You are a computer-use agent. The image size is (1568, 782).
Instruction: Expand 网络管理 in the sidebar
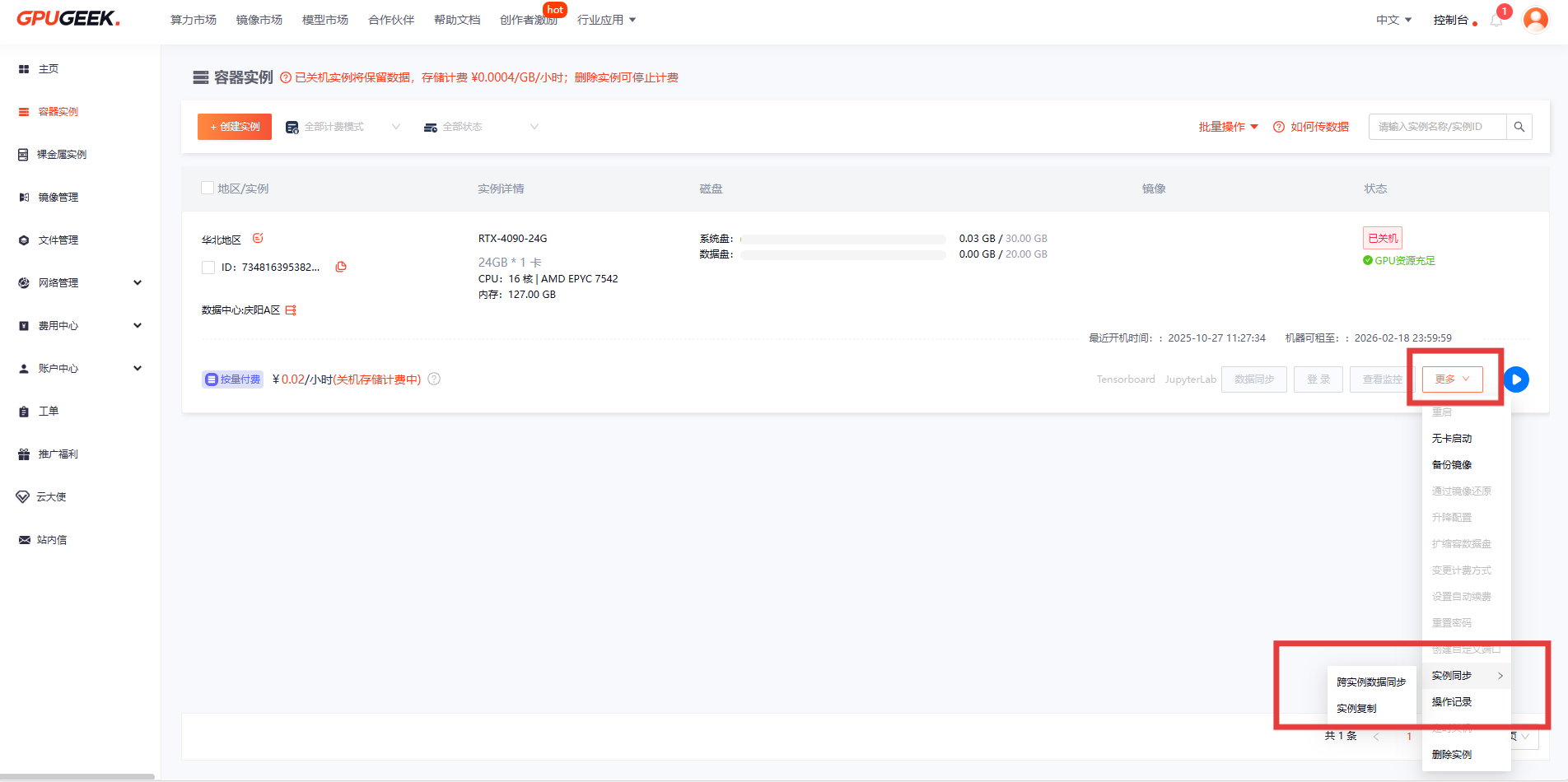pyautogui.click(x=80, y=283)
